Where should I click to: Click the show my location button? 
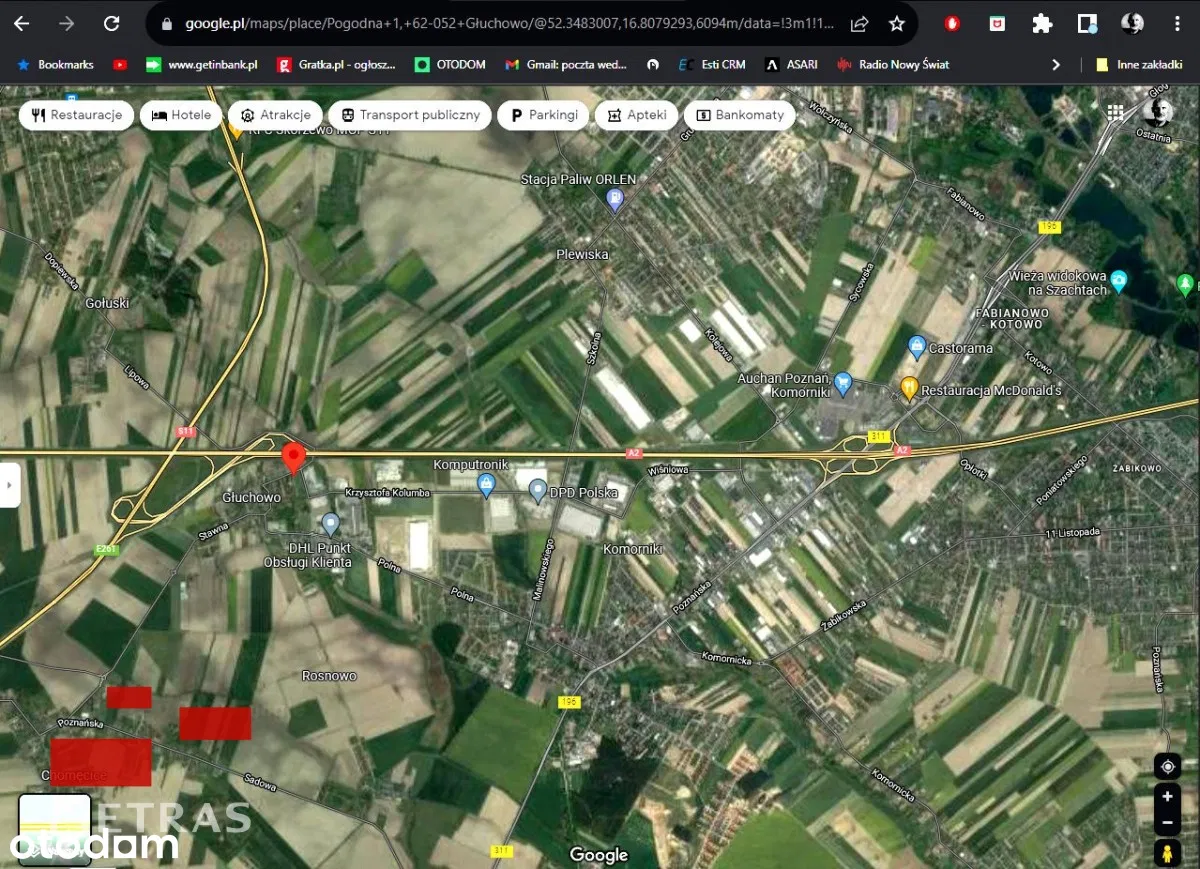coord(1166,767)
